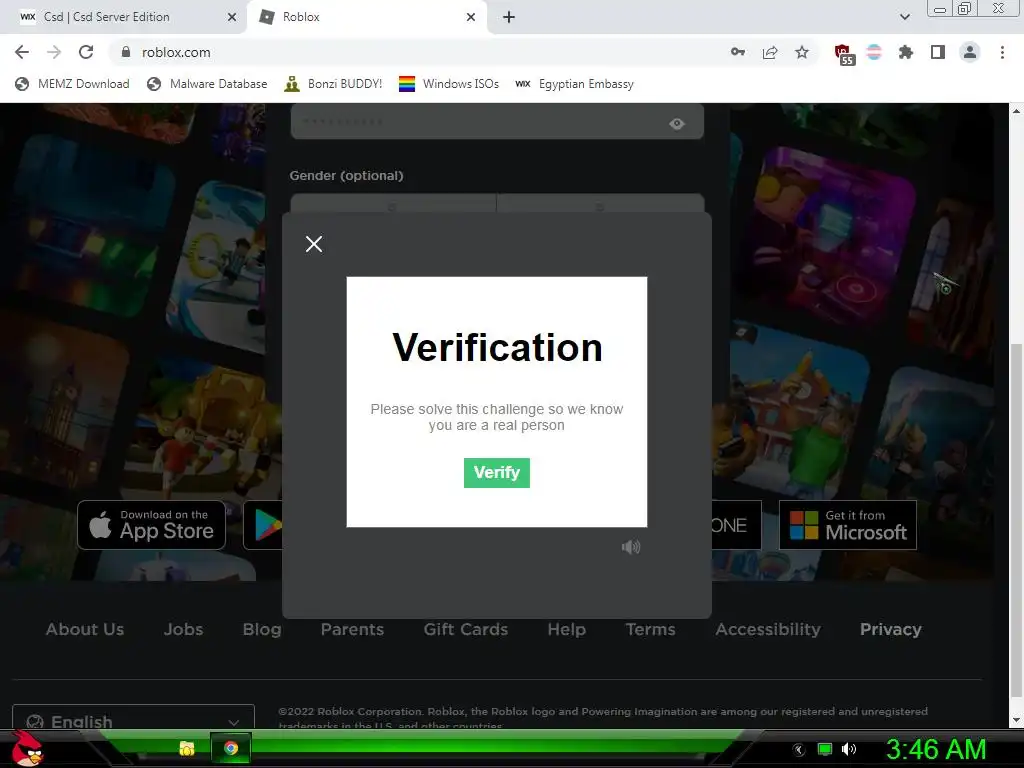The width and height of the screenshot is (1024, 768).
Task: Expand the tab search chevron
Action: tap(904, 17)
